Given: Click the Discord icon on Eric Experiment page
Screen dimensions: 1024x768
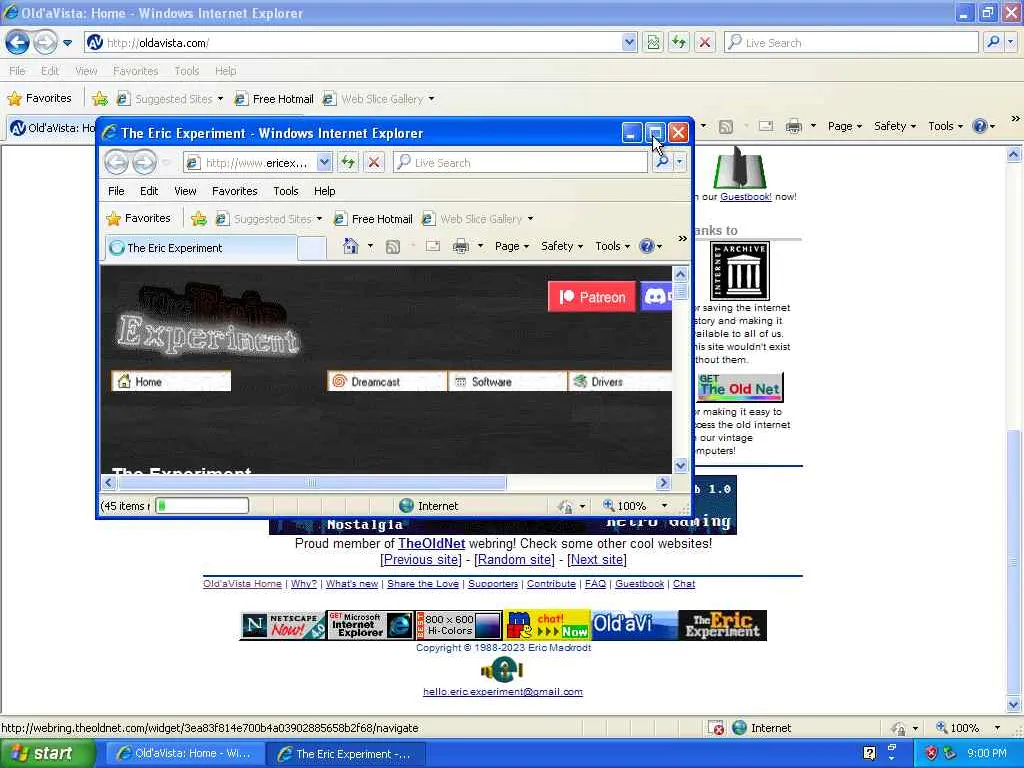Looking at the screenshot, I should tap(656, 297).
